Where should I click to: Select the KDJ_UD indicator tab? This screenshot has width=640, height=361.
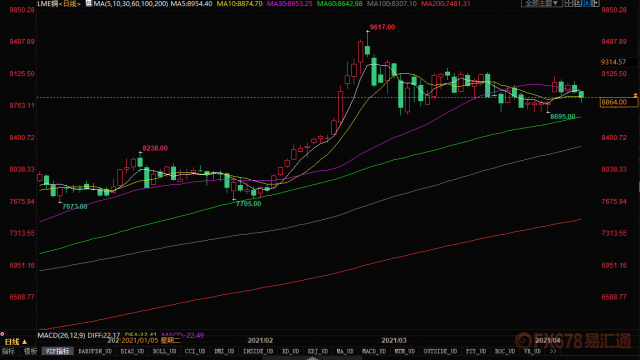318,351
